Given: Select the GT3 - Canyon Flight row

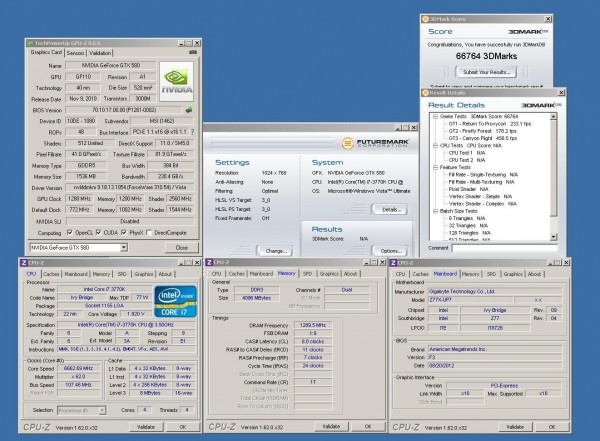Looking at the screenshot, I should 483,138.
